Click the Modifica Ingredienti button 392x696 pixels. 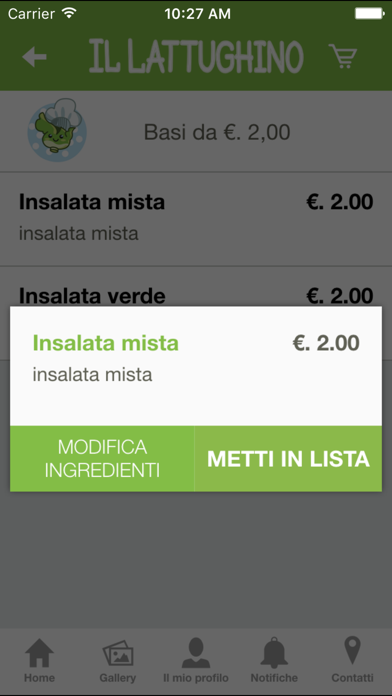pyautogui.click(x=102, y=459)
